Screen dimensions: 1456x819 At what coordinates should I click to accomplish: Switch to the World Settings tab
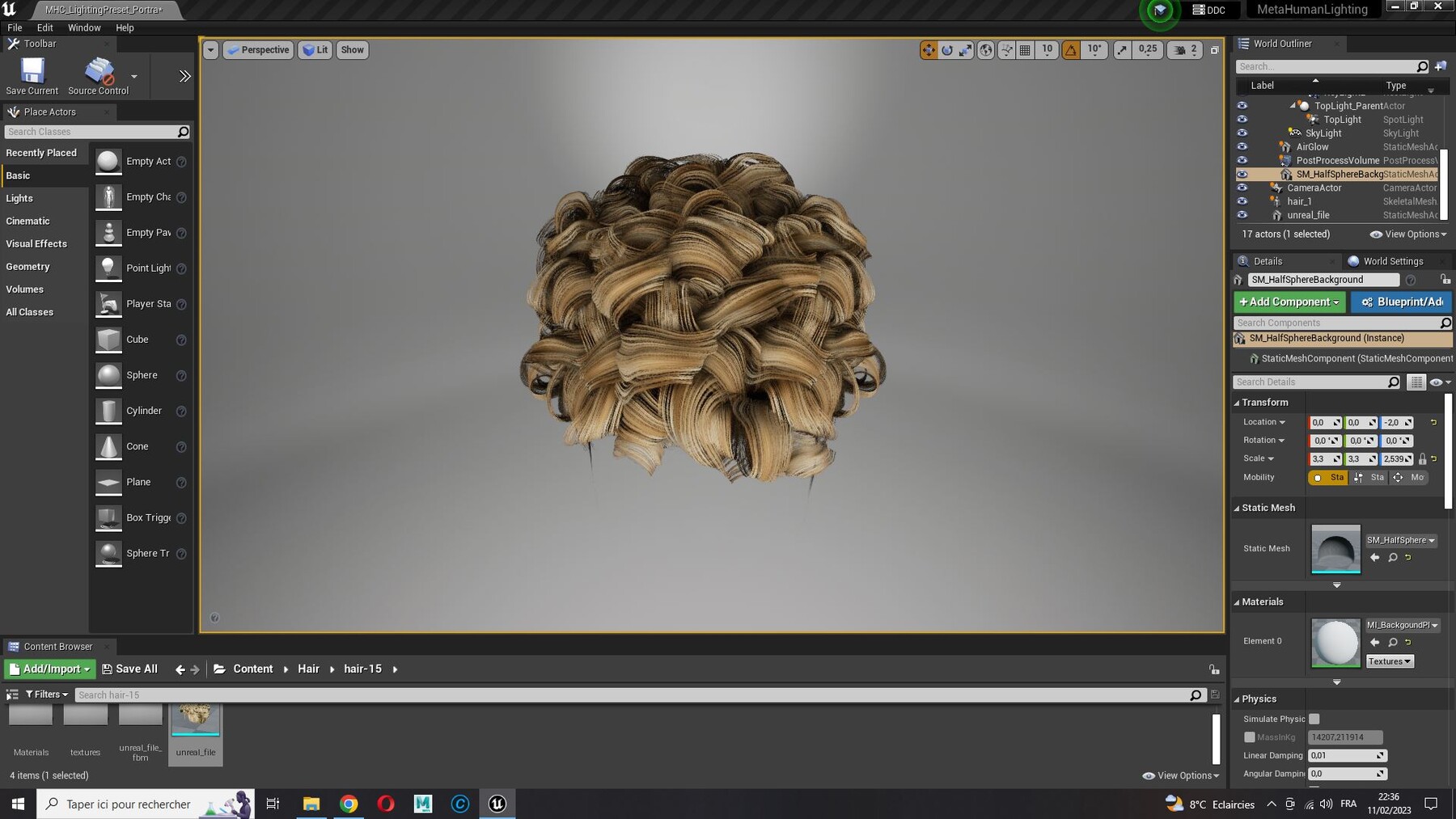tap(1392, 260)
